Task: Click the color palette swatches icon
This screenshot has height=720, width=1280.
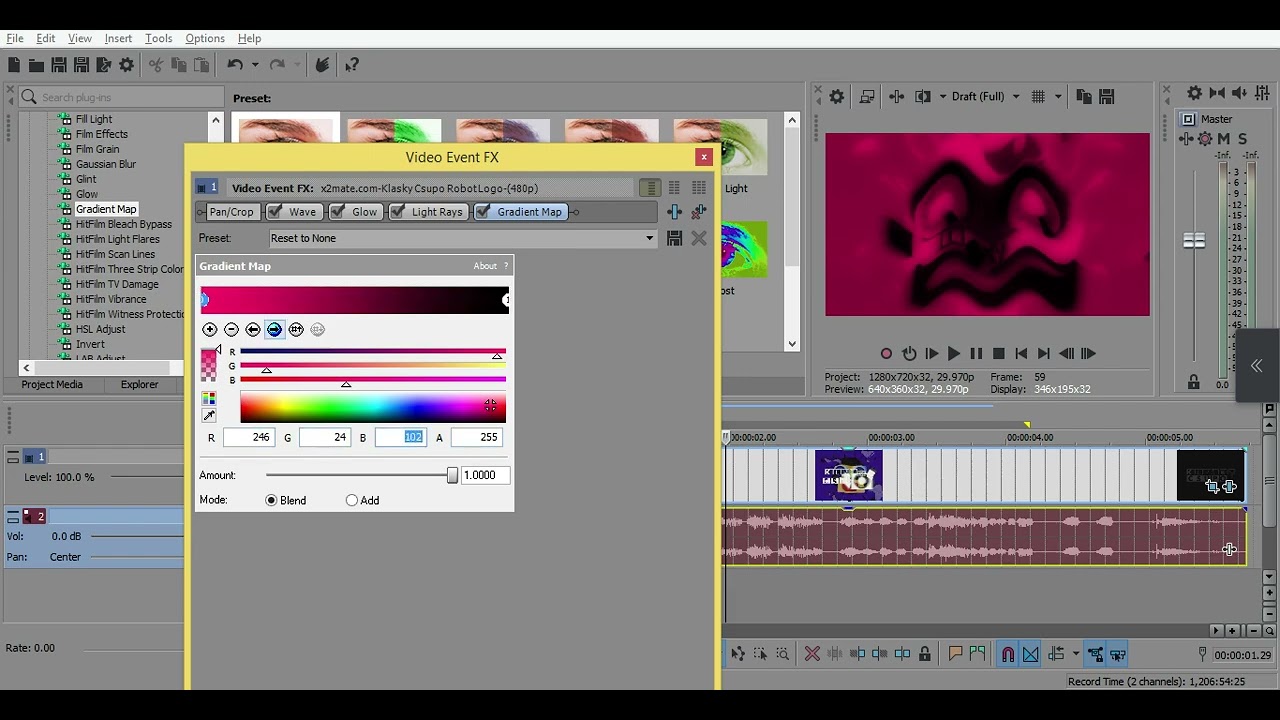Action: 209,399
